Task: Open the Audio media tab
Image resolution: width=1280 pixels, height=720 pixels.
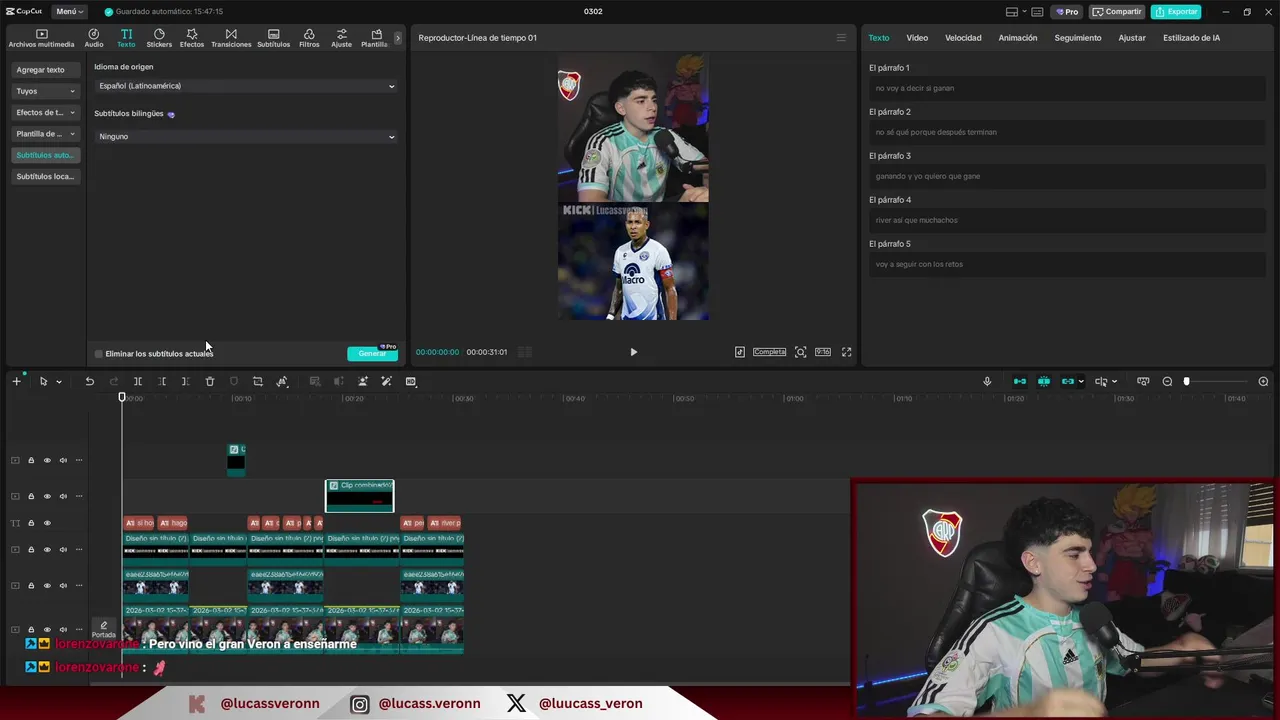Action: pos(94,38)
